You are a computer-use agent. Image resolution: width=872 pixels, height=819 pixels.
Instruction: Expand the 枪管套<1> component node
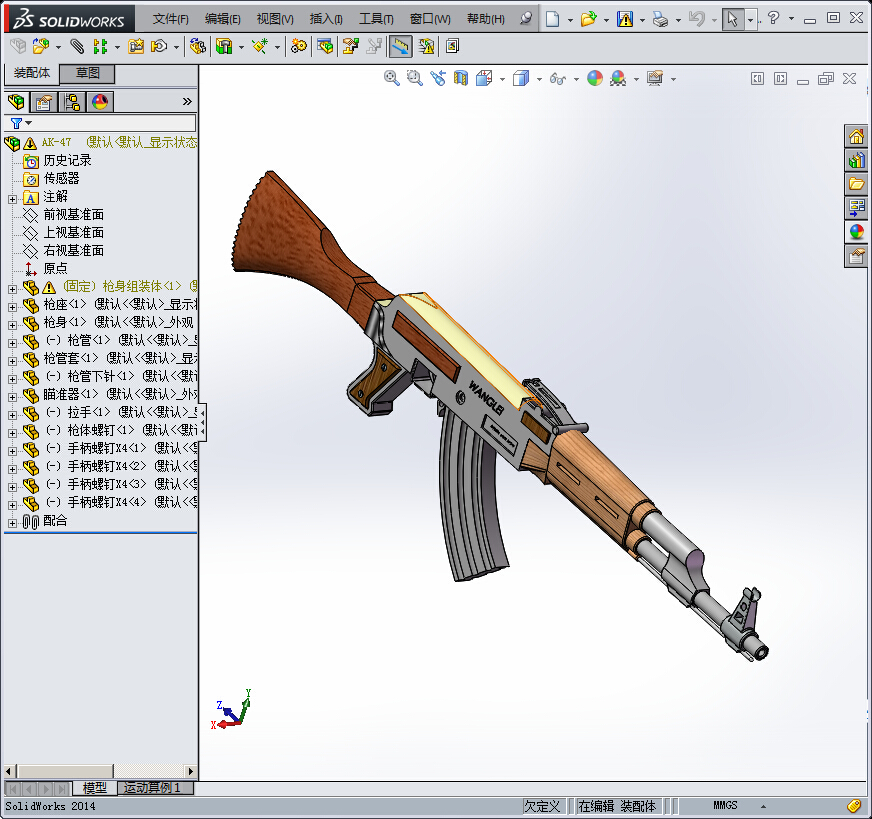[12, 361]
